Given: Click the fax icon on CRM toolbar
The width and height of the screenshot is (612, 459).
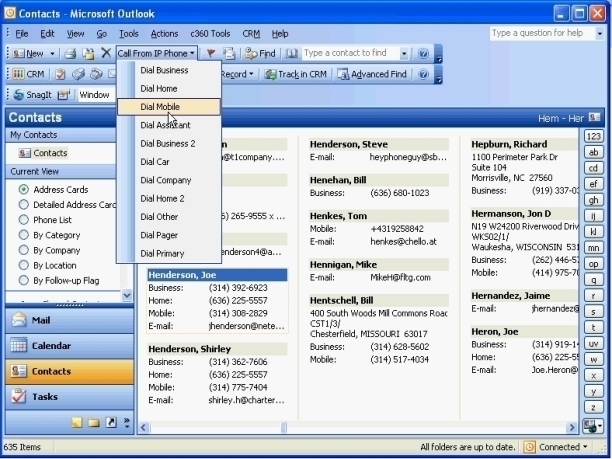Looking at the screenshot, I should point(78,74).
